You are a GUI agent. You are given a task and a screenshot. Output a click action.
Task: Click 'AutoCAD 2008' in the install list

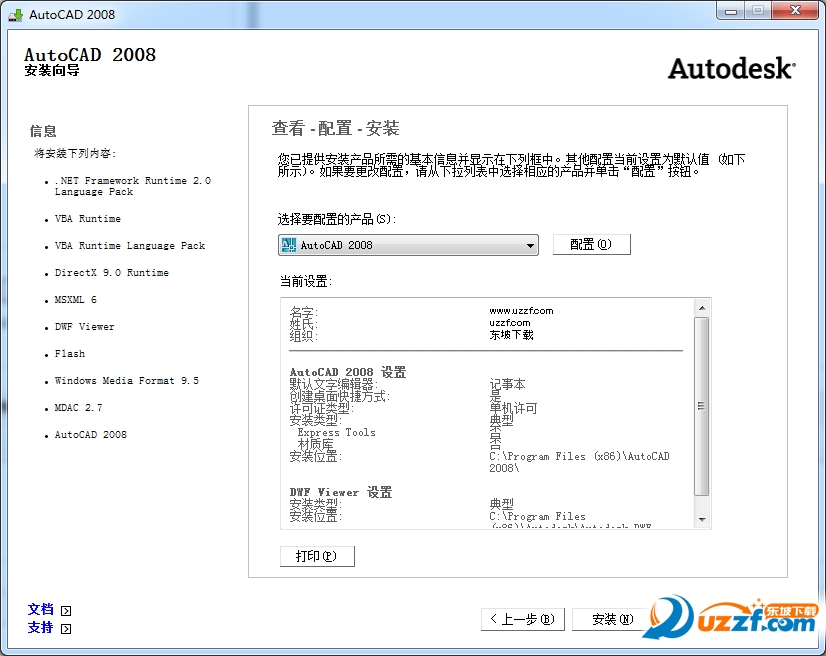pyautogui.click(x=91, y=435)
